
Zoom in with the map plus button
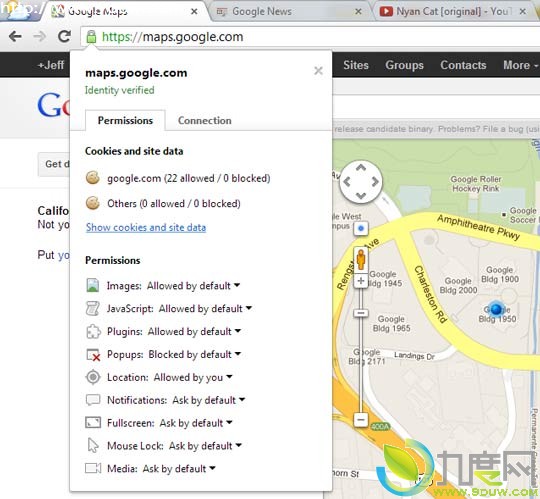pos(361,281)
